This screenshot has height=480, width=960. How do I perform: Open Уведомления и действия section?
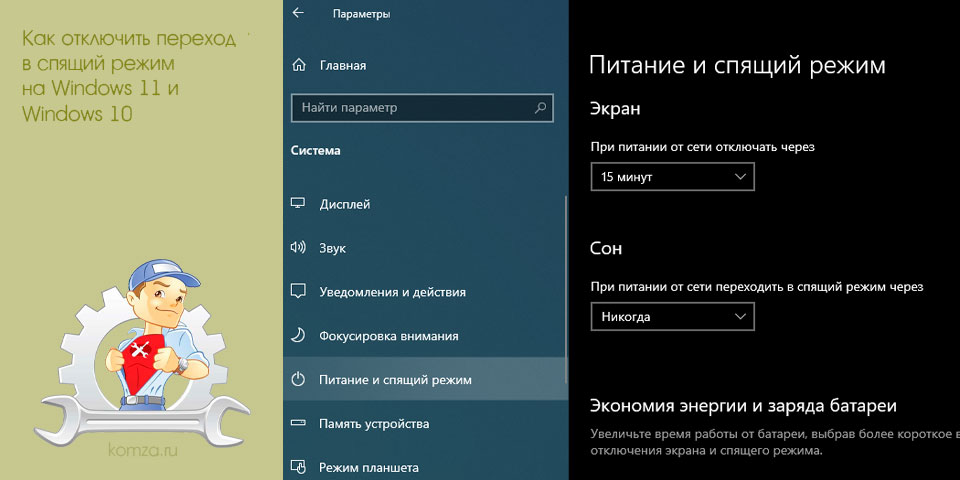point(392,292)
